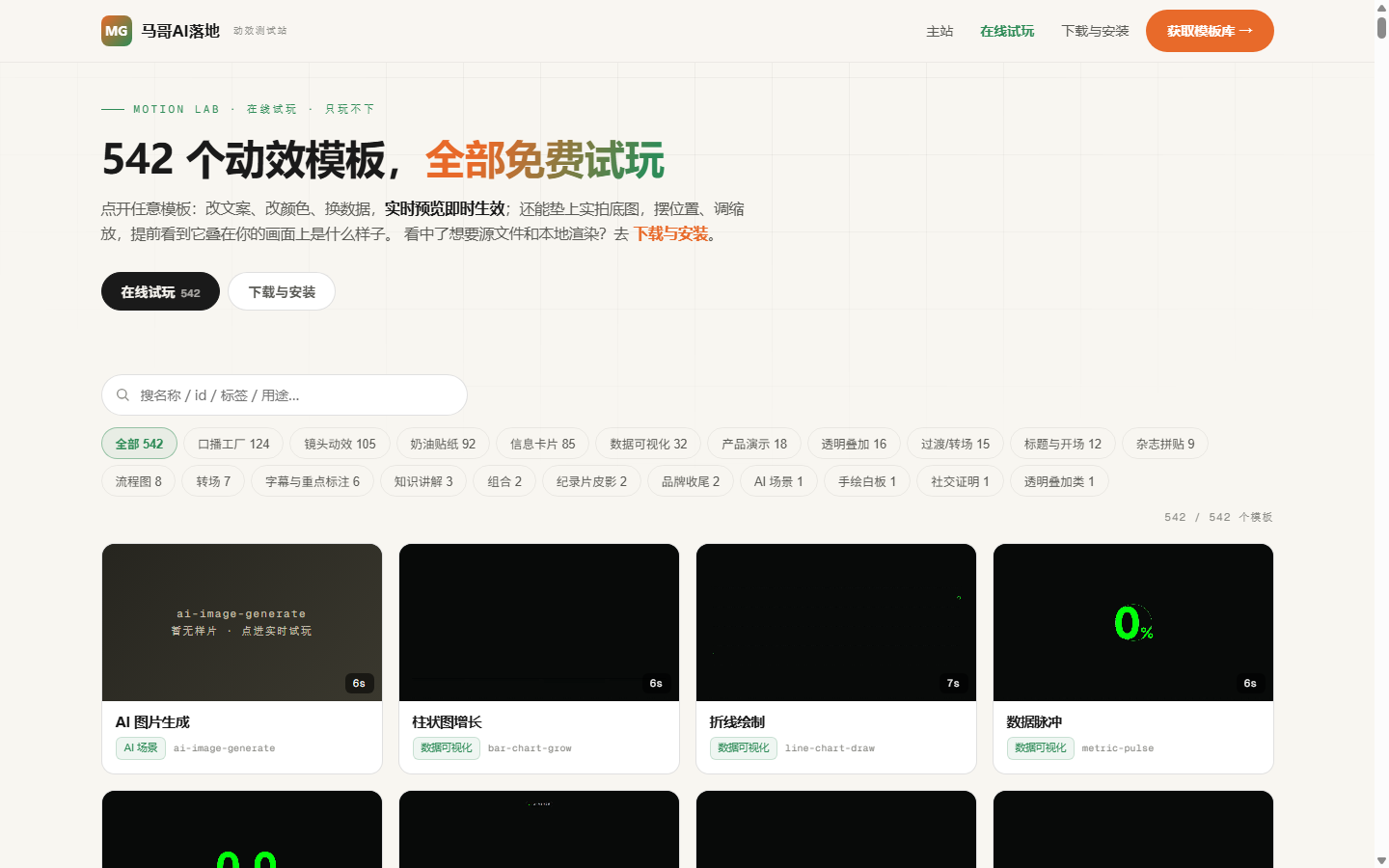Filter by 手绘白板 1
This screenshot has width=1389, height=868.
tap(867, 481)
